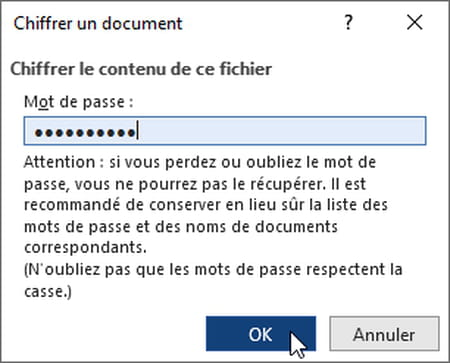This screenshot has width=450, height=363.
Task: Click the word "casse.)" at the end of the text
Action: [48, 291]
